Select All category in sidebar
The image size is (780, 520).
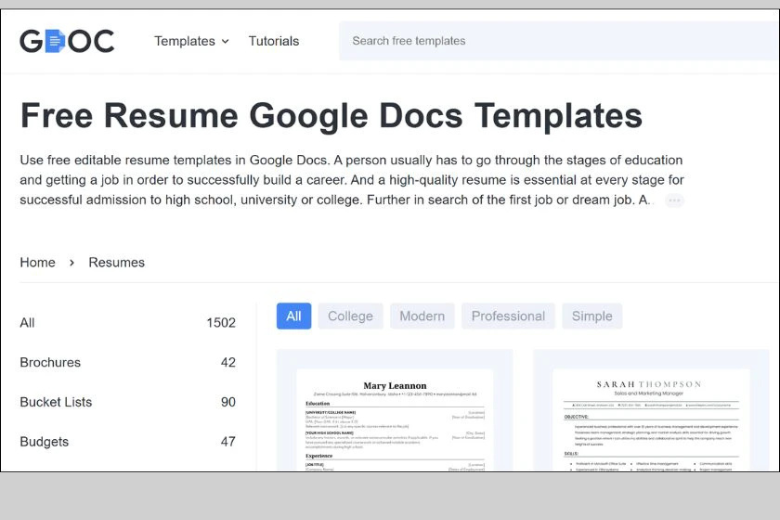pyautogui.click(x=28, y=322)
